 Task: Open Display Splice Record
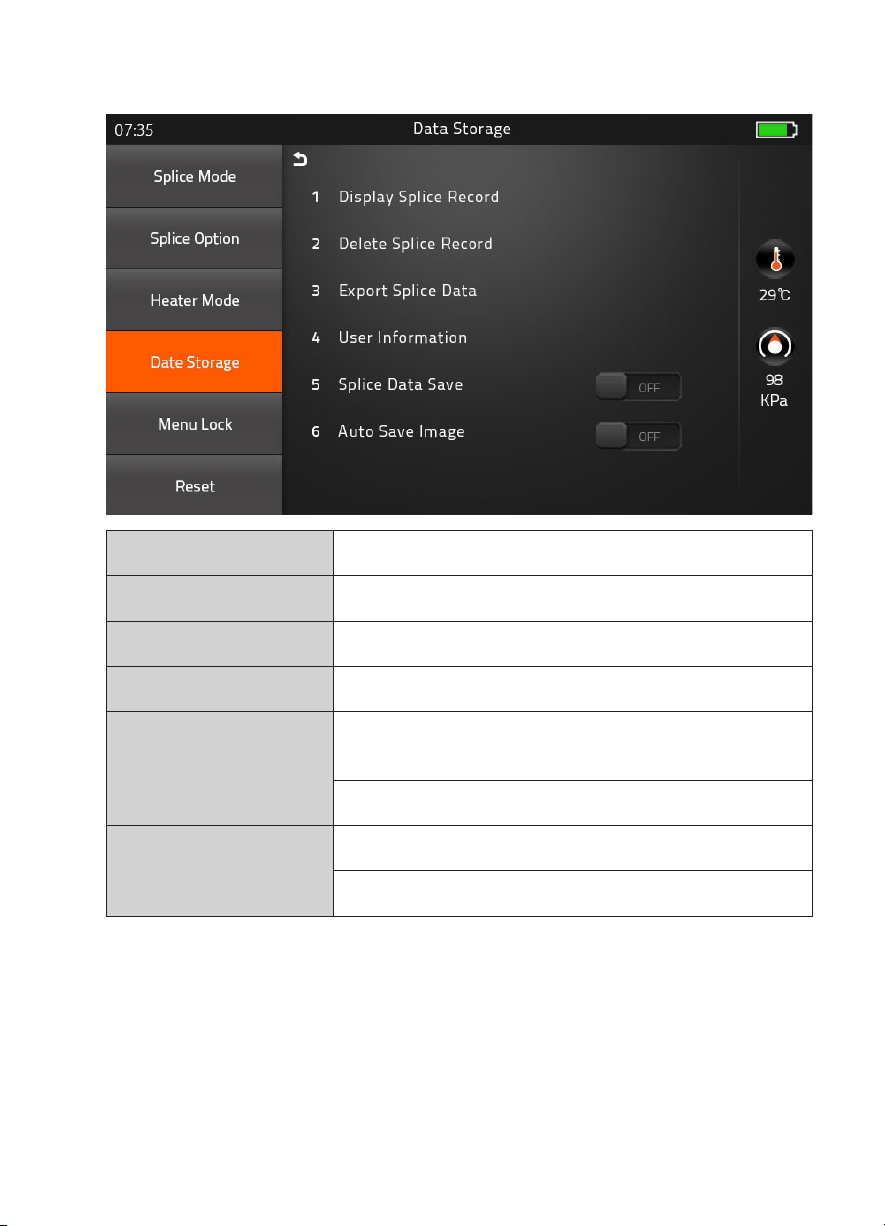[x=418, y=196]
